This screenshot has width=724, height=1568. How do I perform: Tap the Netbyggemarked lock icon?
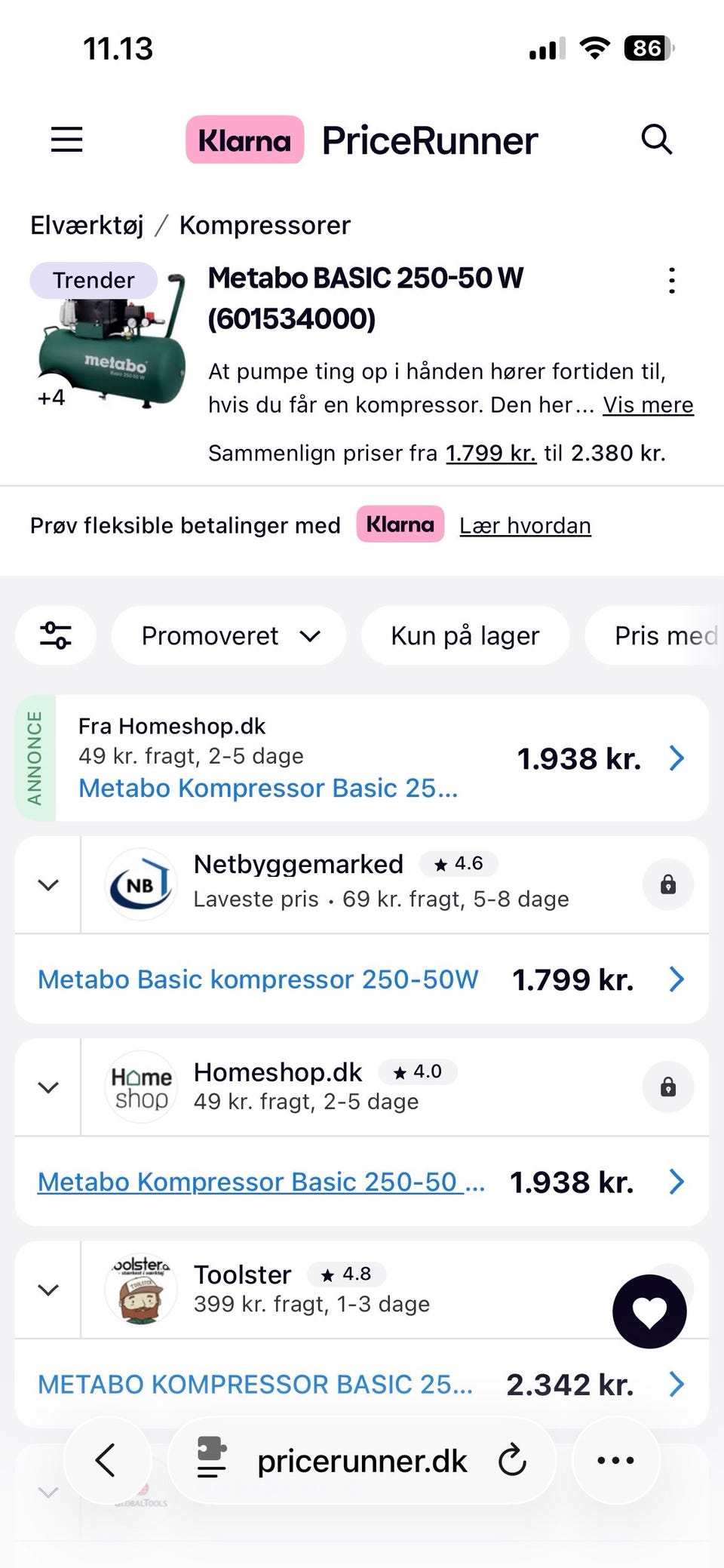(x=668, y=884)
